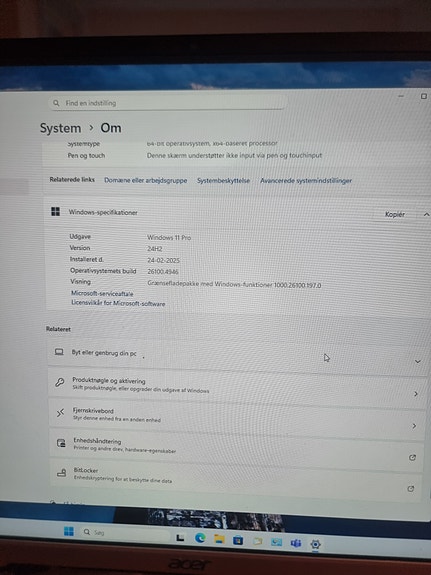
Task: Open Avancerede systemindstillinger link
Action: tap(306, 180)
